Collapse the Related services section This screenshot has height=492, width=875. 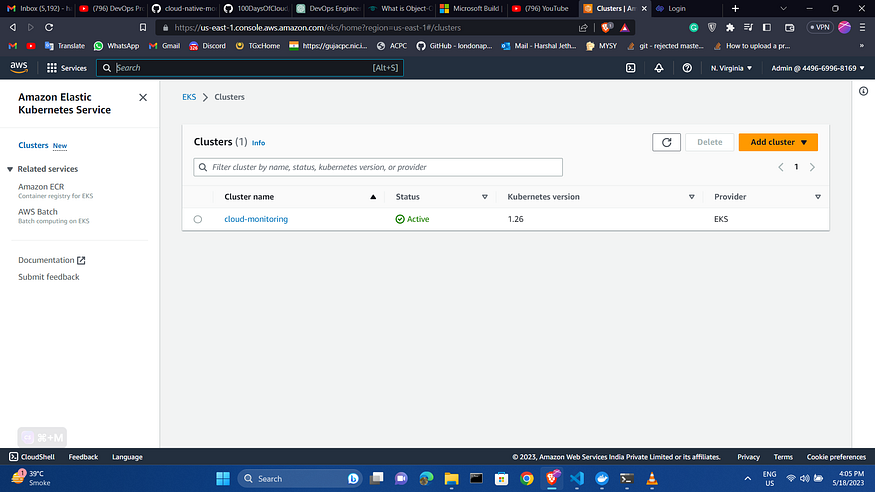(10, 169)
